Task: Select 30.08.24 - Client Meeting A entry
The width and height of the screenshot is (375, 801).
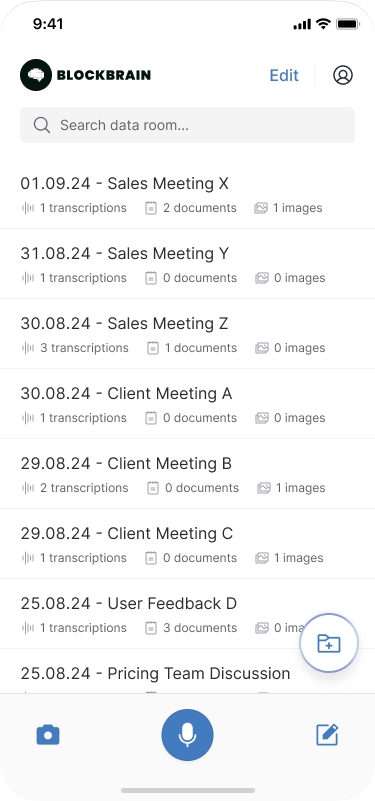Action: click(x=188, y=404)
